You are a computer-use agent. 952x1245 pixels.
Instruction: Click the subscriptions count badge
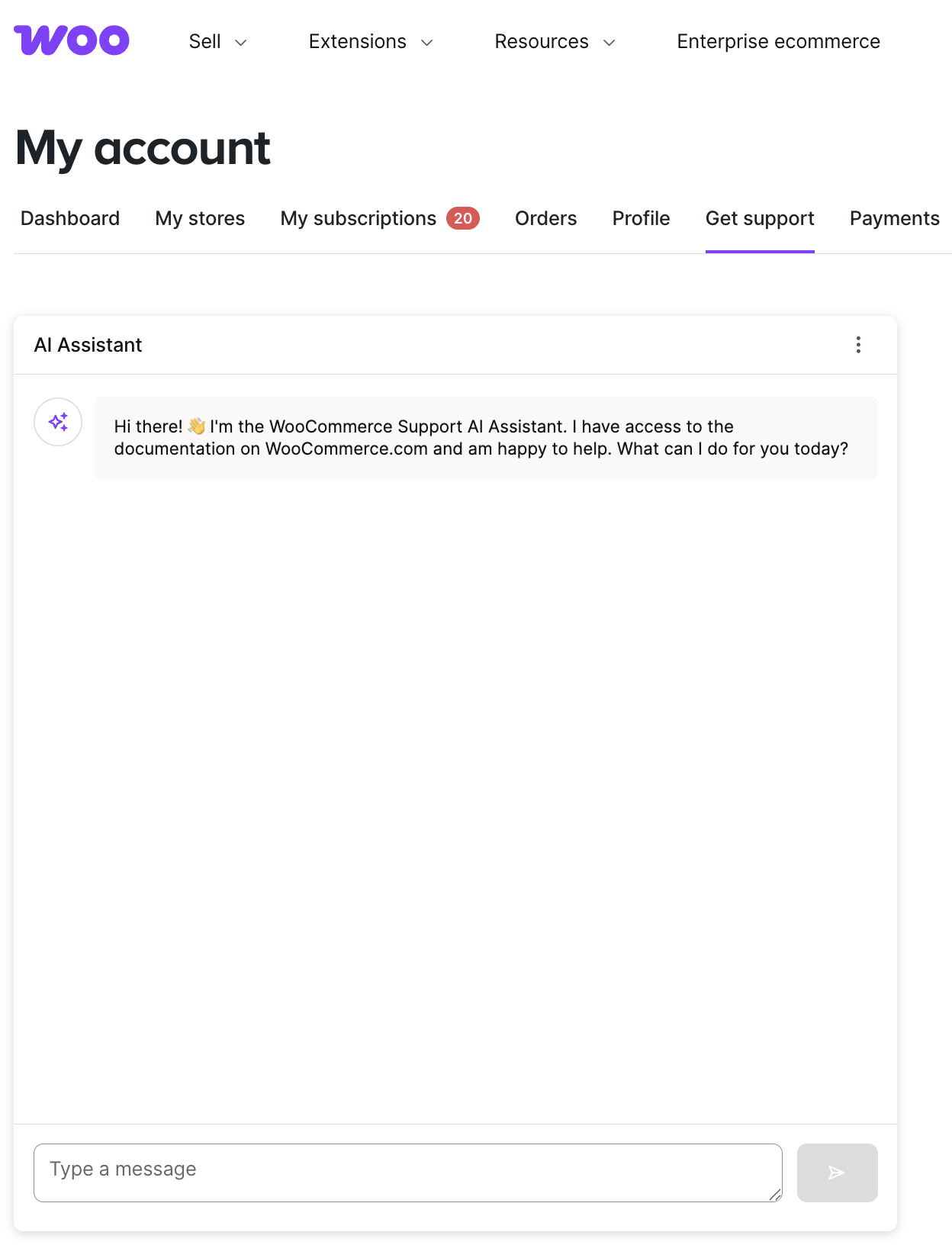coord(462,218)
